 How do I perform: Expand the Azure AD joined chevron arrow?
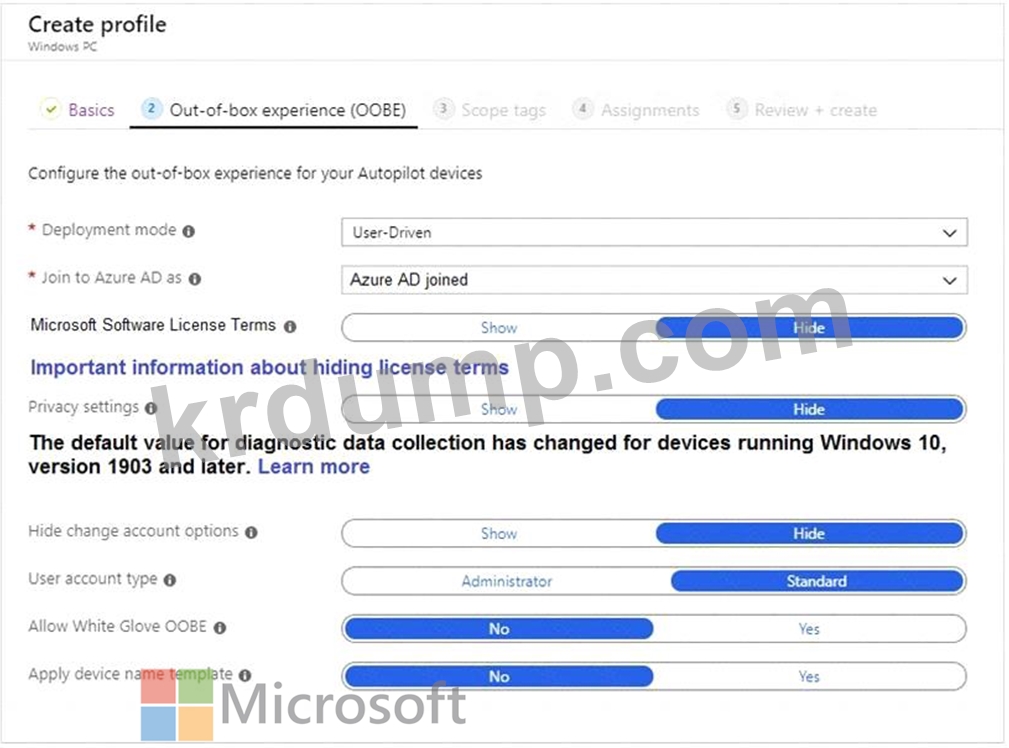[949, 281]
